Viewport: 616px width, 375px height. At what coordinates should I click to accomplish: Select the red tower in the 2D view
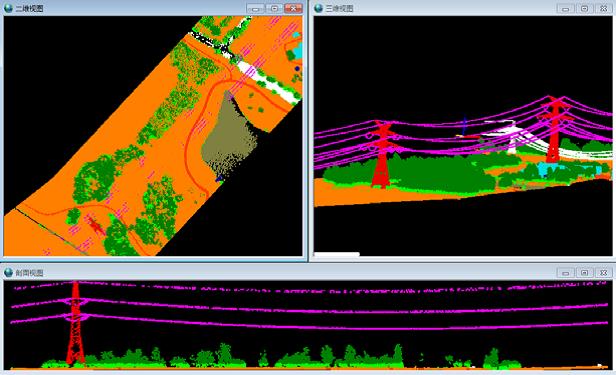point(95,225)
